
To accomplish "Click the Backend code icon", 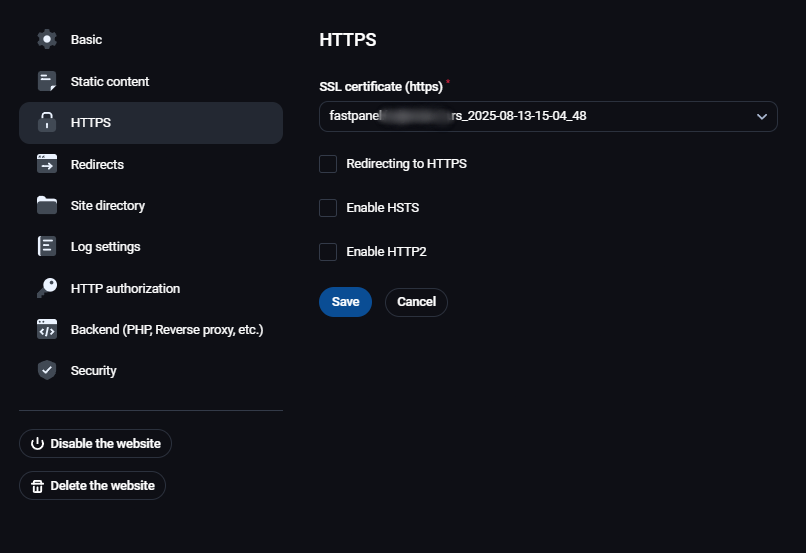I will 47,329.
